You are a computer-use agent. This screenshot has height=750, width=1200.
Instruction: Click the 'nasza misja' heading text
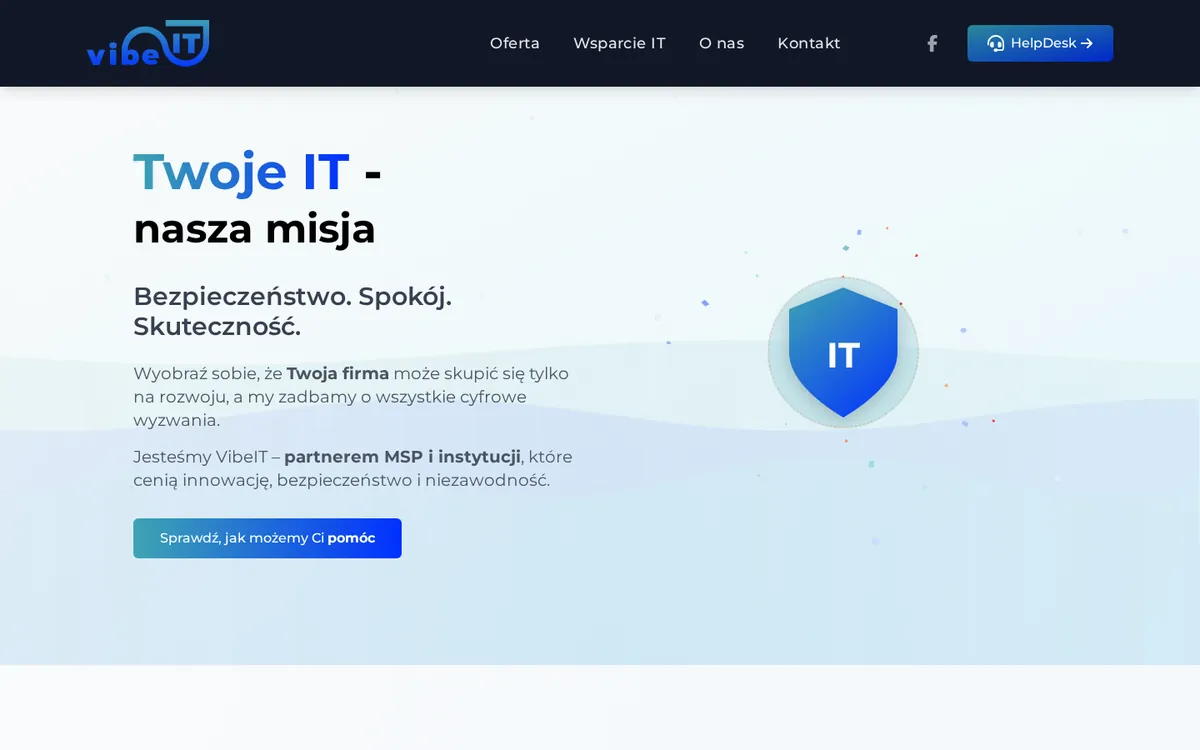254,229
